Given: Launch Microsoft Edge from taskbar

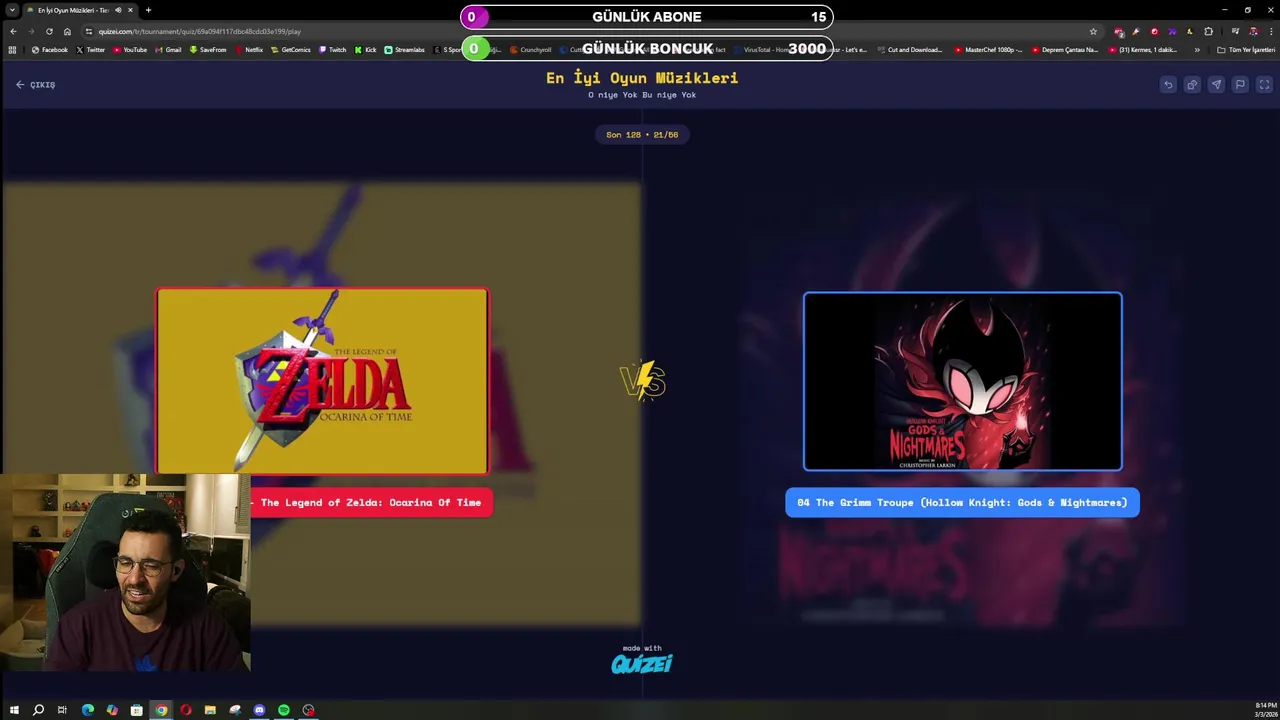Looking at the screenshot, I should click(87, 710).
